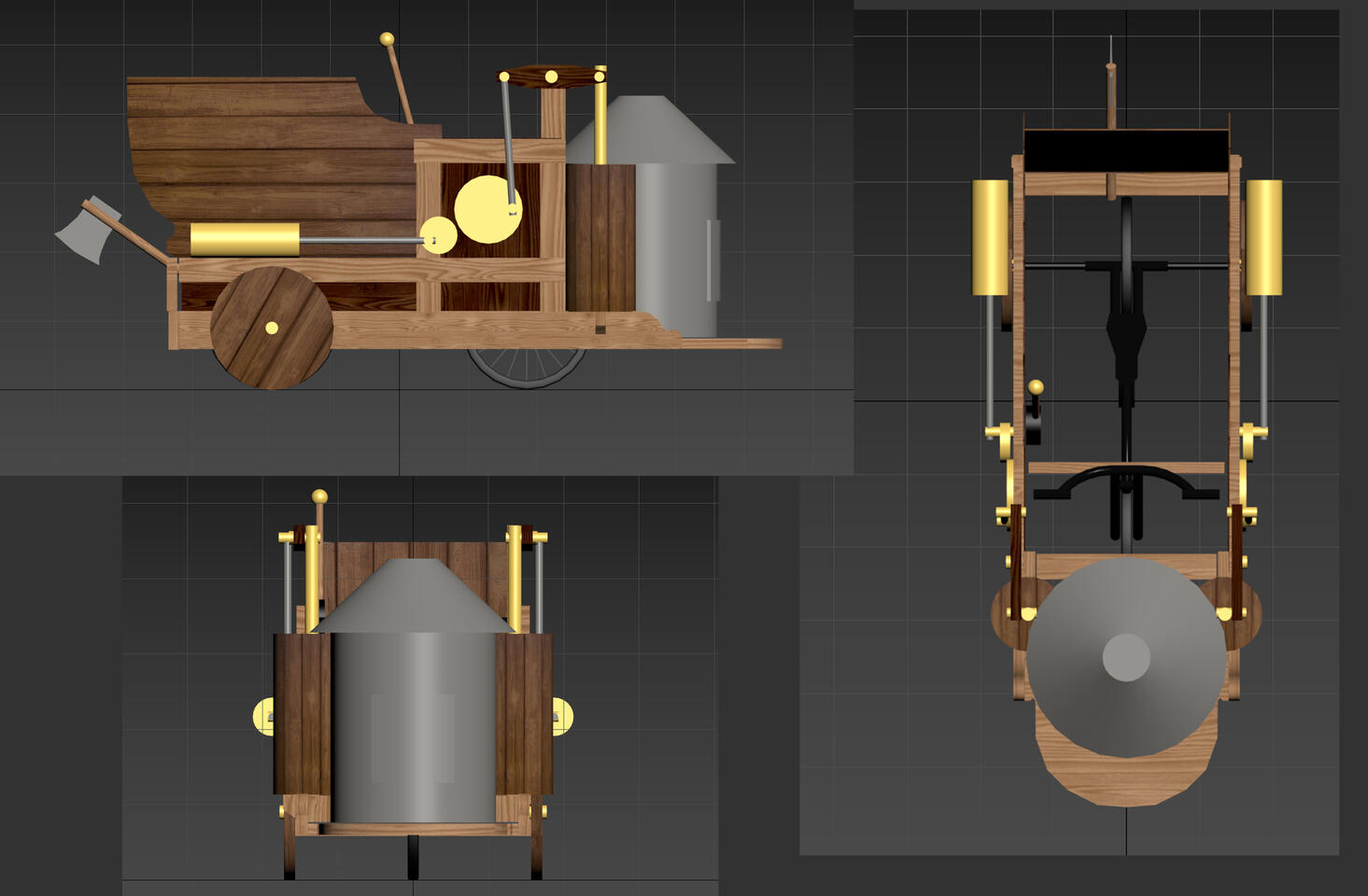The image size is (1368, 896).
Task: Select the gray conical boiler roof in side view
Action: pyautogui.click(x=651, y=130)
